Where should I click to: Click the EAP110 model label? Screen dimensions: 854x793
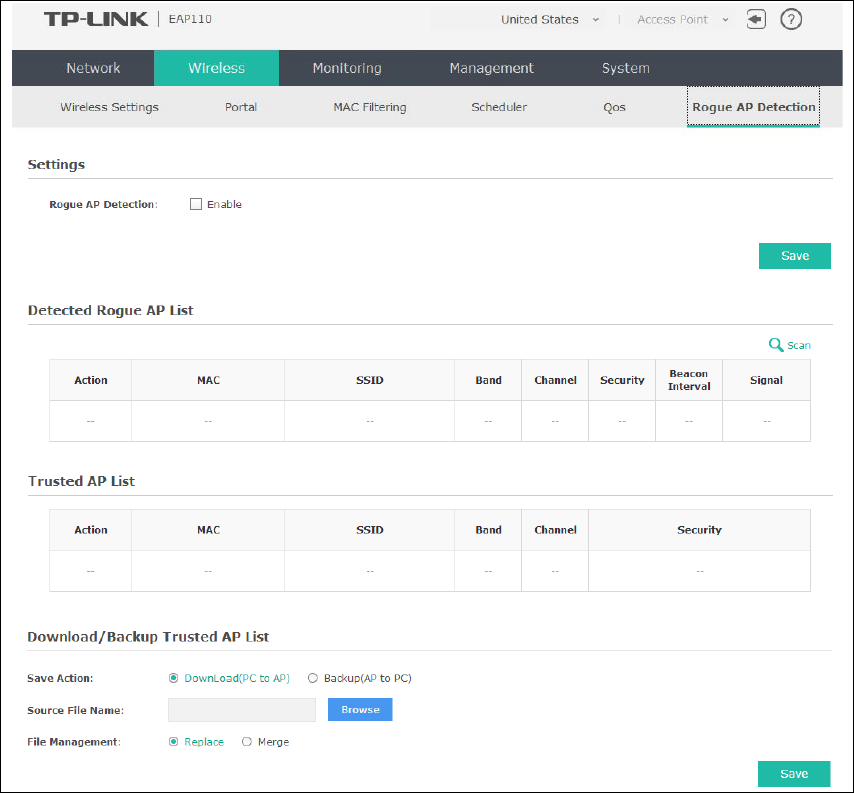coord(190,19)
